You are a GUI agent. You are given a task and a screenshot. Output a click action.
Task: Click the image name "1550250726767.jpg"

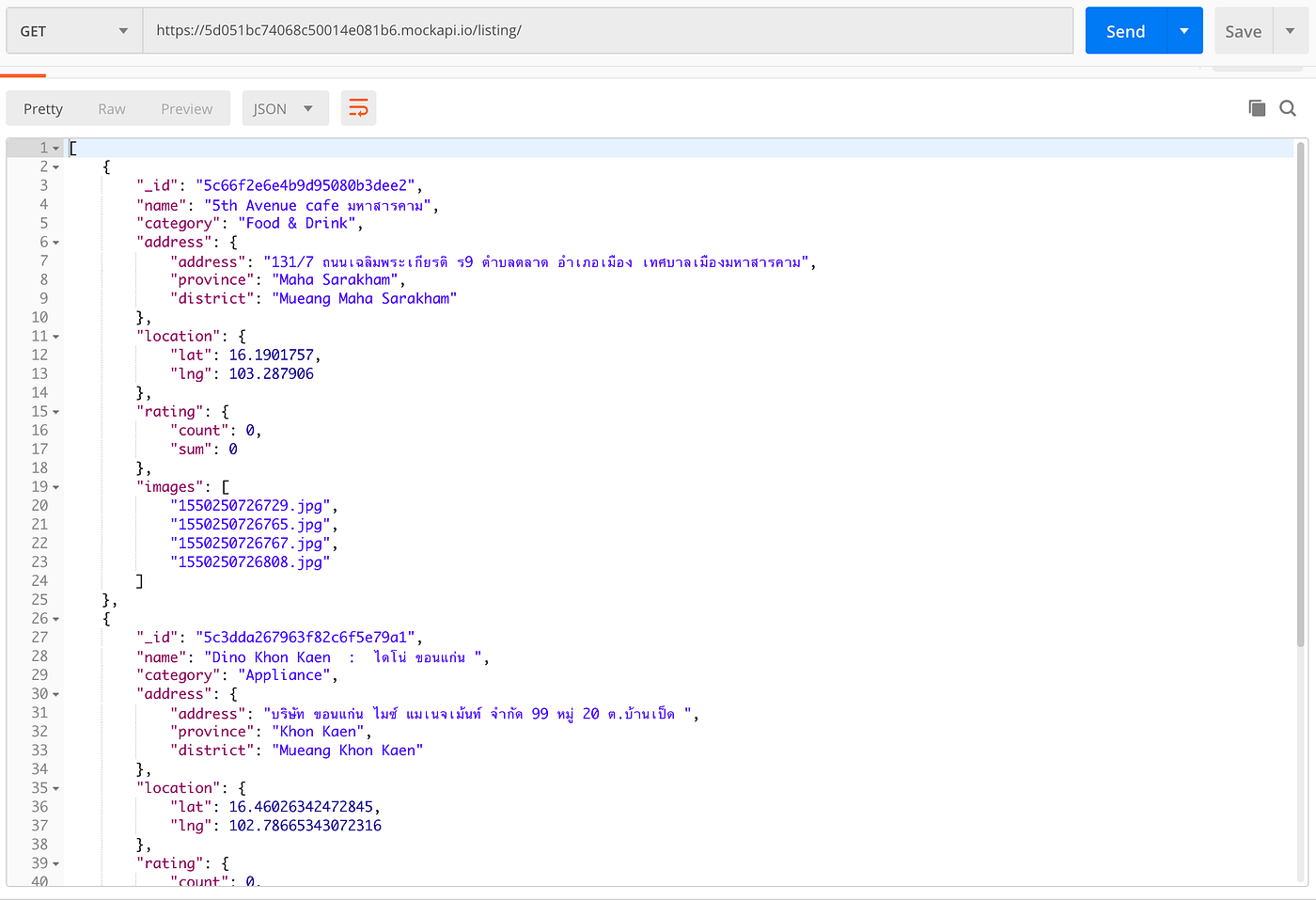pos(250,543)
